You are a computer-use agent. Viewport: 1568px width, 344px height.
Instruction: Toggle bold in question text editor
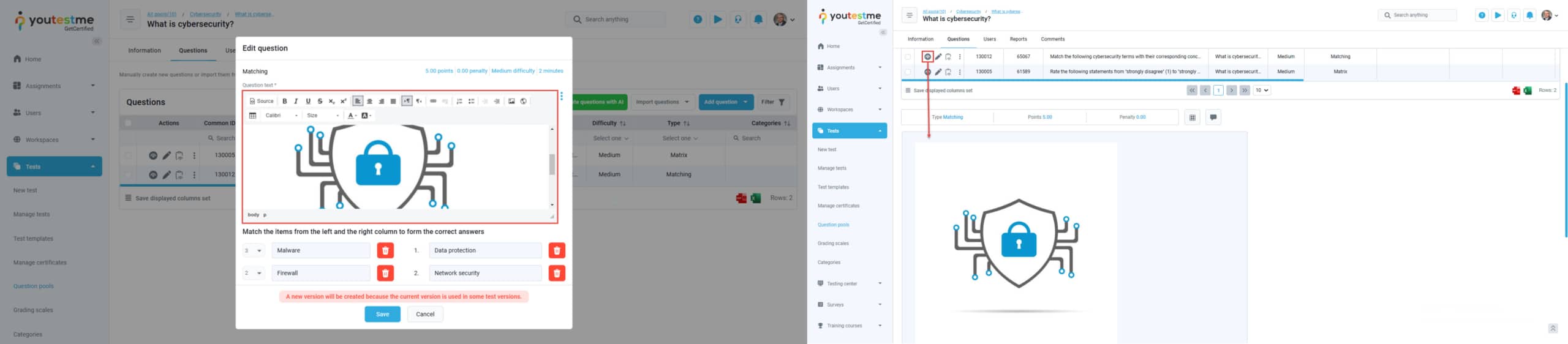click(284, 102)
